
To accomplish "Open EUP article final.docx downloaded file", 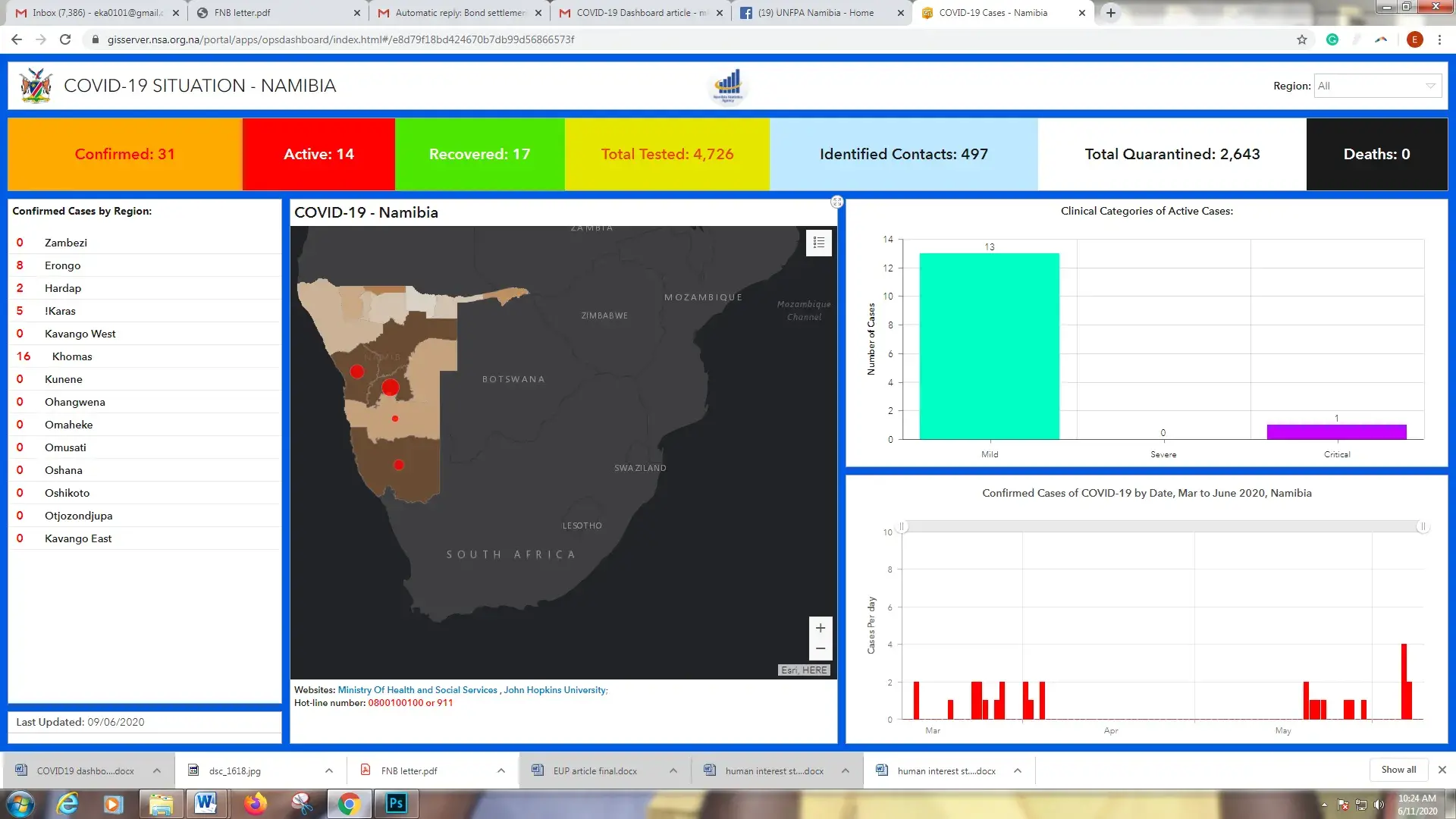I will tap(593, 770).
